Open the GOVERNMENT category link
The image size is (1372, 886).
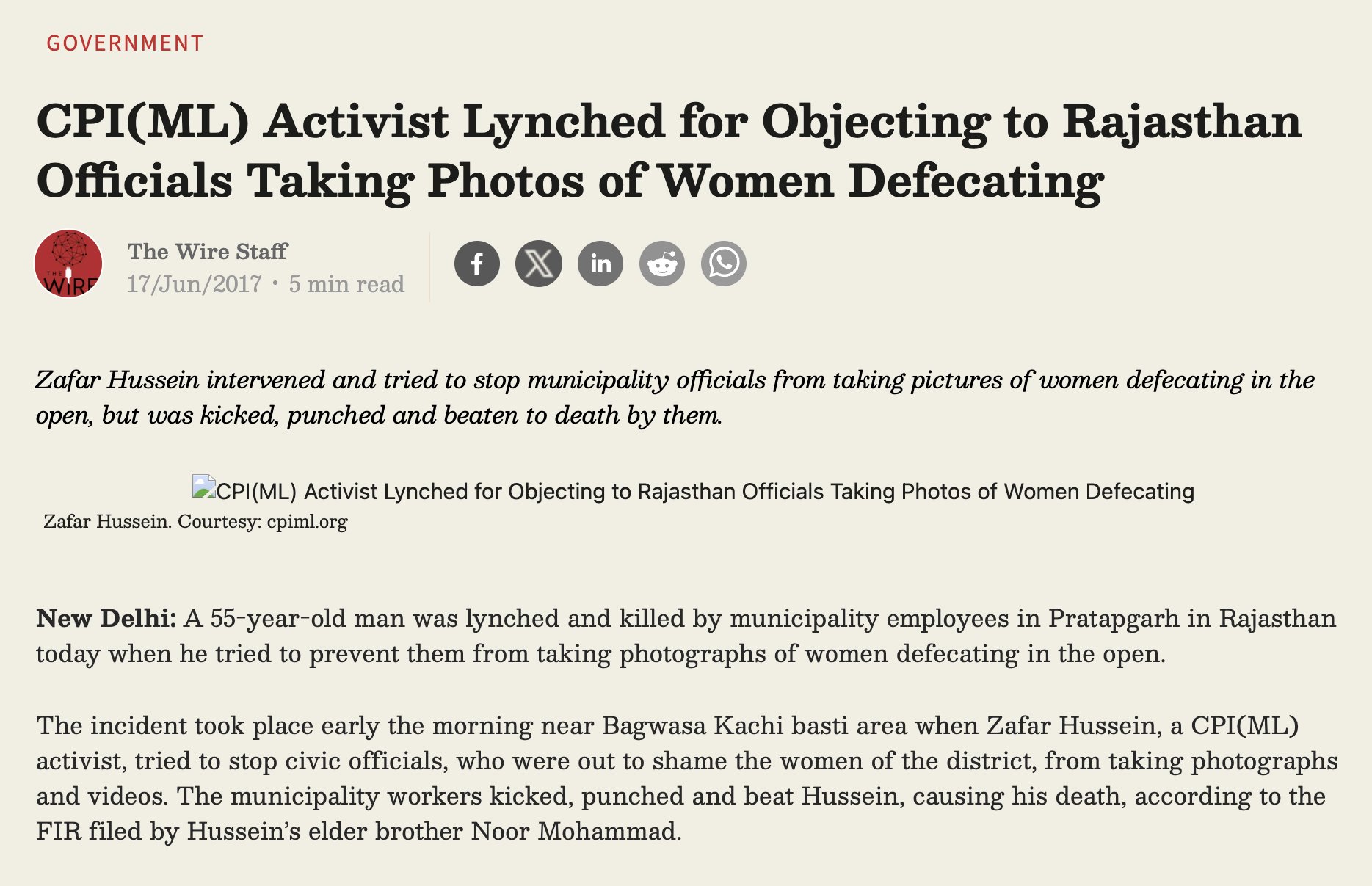(x=125, y=43)
